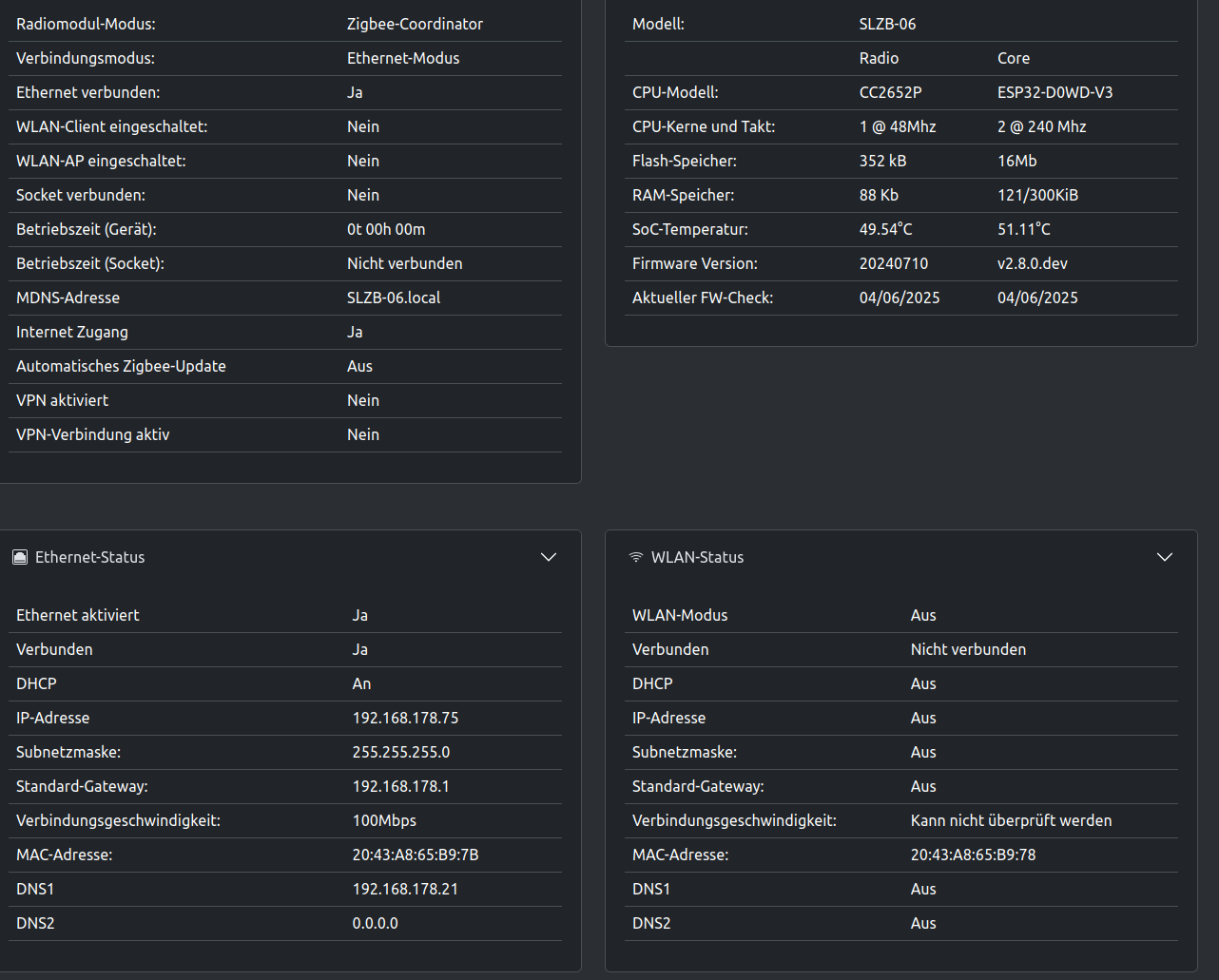
Task: Click the Ethernet port icon beside Ethernet-Status
Action: tap(20, 557)
